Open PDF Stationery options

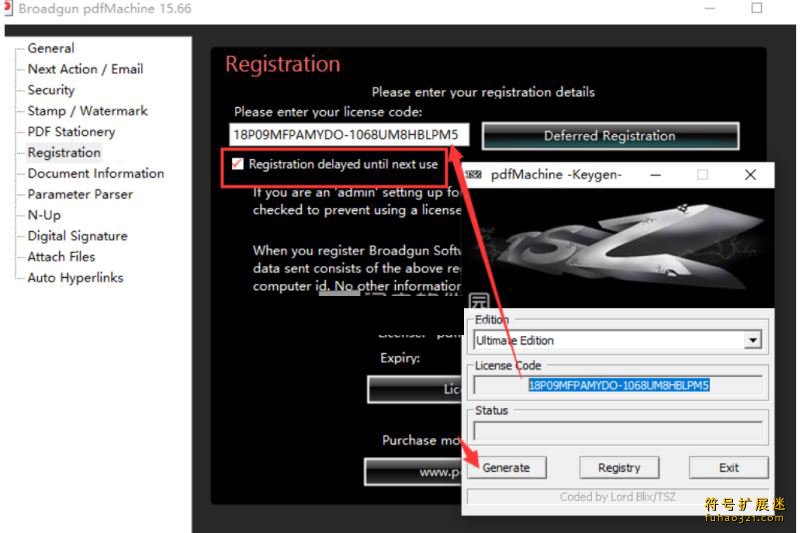(x=71, y=132)
